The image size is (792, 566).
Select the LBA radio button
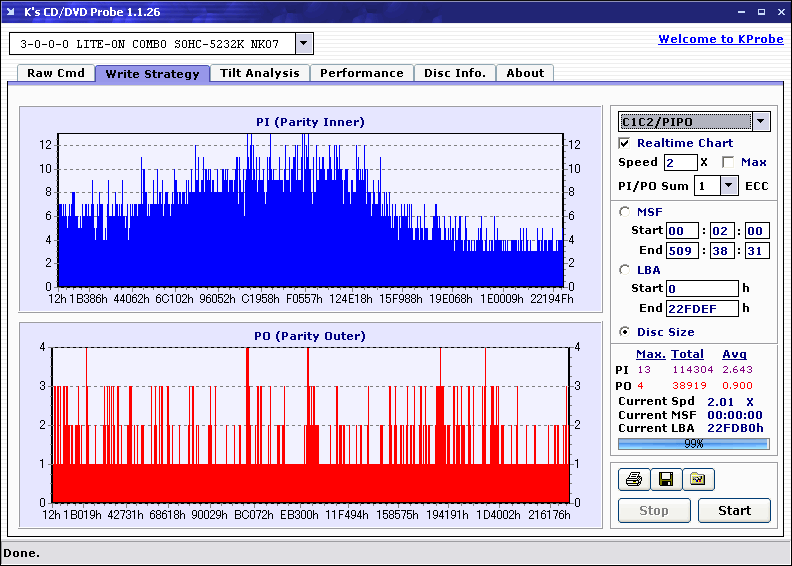[x=625, y=269]
